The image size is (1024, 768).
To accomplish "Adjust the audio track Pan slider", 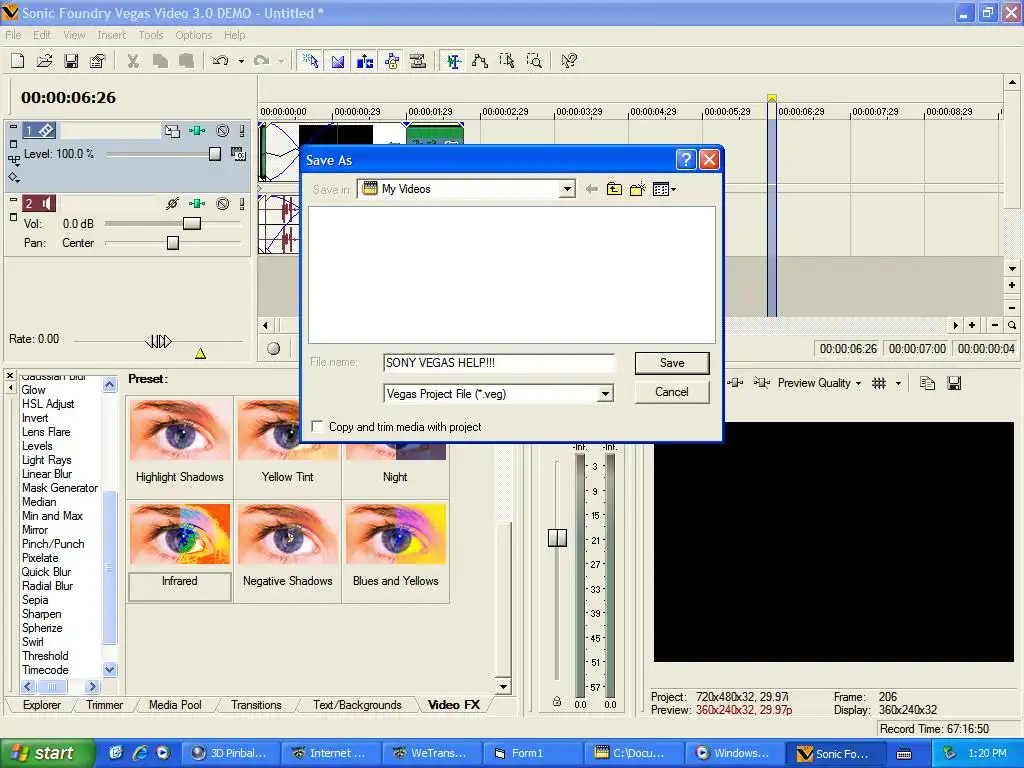I will (x=173, y=243).
